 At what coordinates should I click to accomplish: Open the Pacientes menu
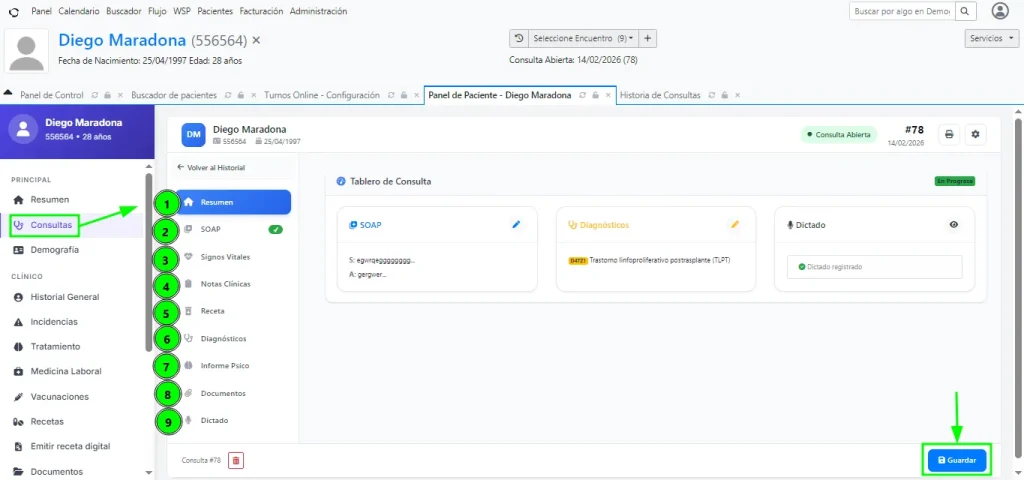(x=216, y=11)
